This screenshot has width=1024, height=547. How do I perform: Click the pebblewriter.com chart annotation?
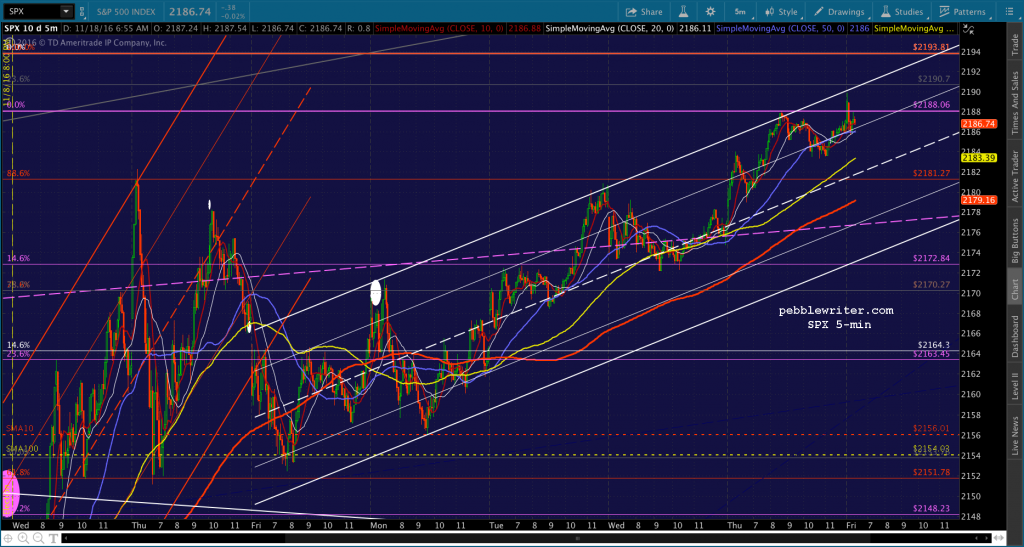[x=836, y=311]
